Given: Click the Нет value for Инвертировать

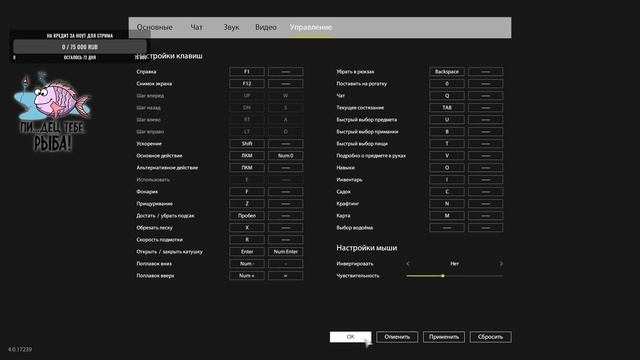Looking at the screenshot, I should point(454,264).
